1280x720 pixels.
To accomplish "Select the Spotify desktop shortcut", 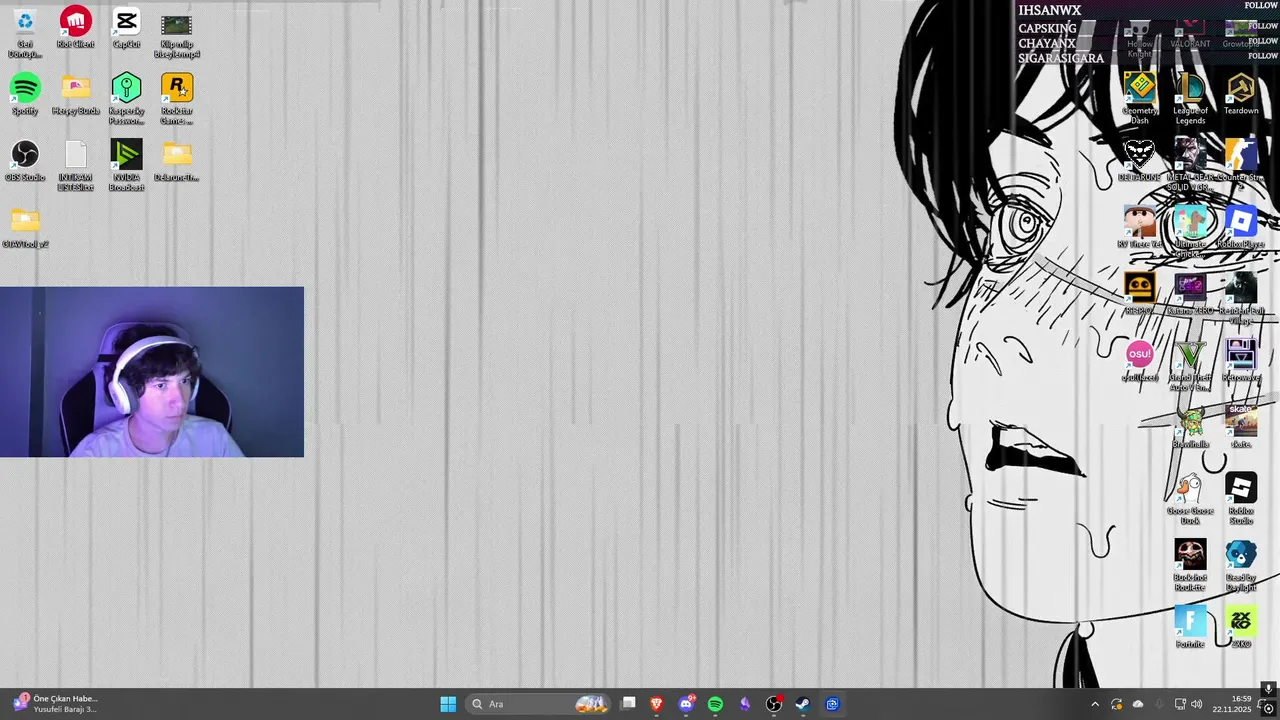I will pos(25,95).
